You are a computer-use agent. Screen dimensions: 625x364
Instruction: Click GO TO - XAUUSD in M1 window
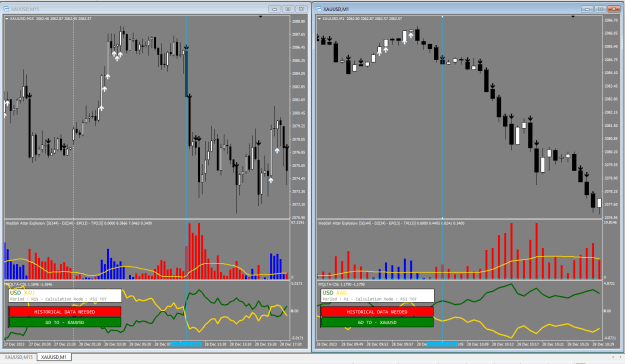(x=377, y=322)
